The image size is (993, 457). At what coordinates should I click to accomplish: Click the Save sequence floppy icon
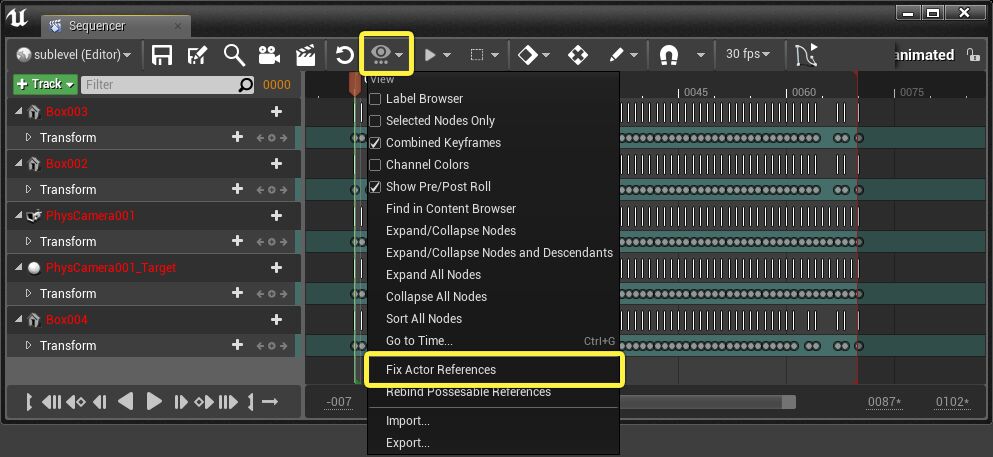pos(162,55)
